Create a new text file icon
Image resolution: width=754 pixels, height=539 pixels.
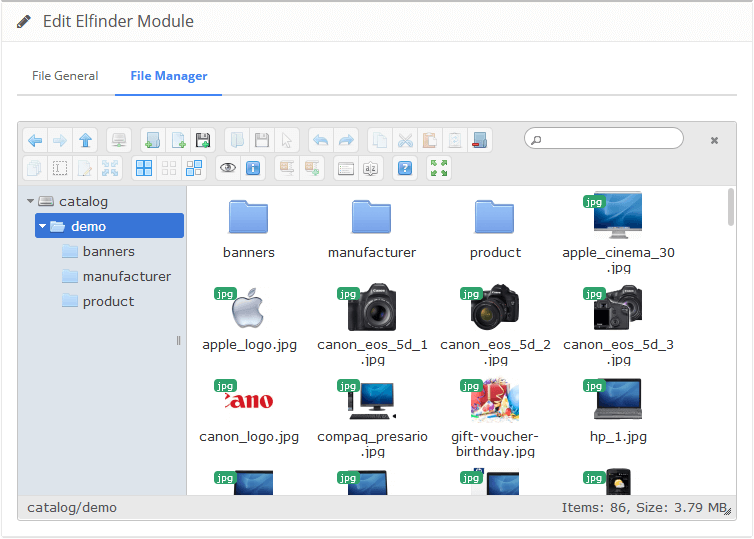pyautogui.click(x=178, y=140)
